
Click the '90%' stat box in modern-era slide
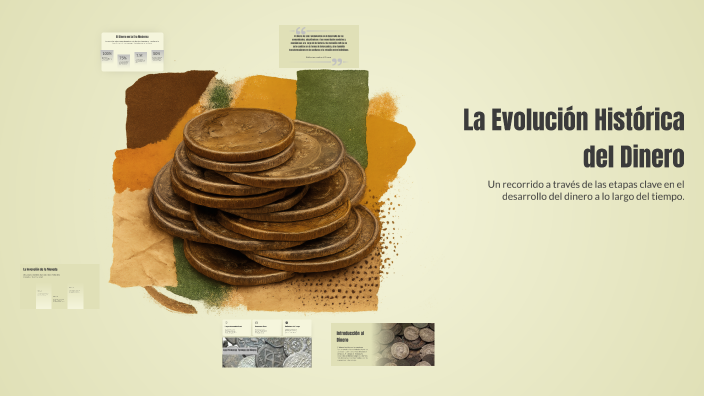point(157,56)
